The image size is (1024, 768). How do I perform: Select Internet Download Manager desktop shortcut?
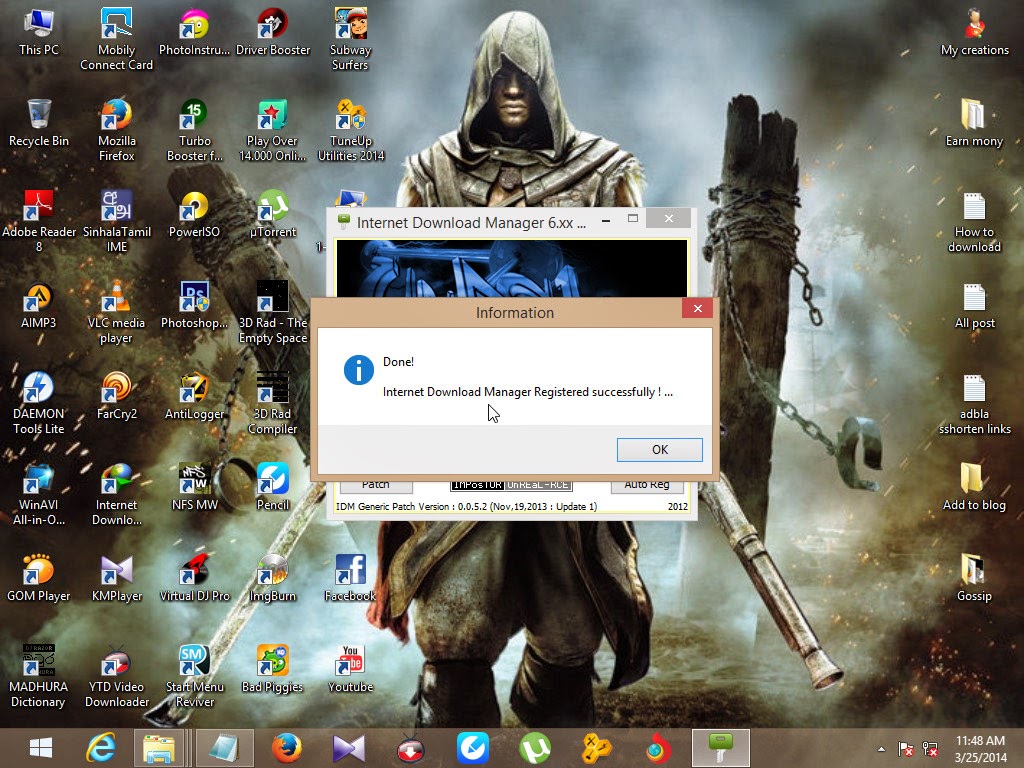(116, 494)
